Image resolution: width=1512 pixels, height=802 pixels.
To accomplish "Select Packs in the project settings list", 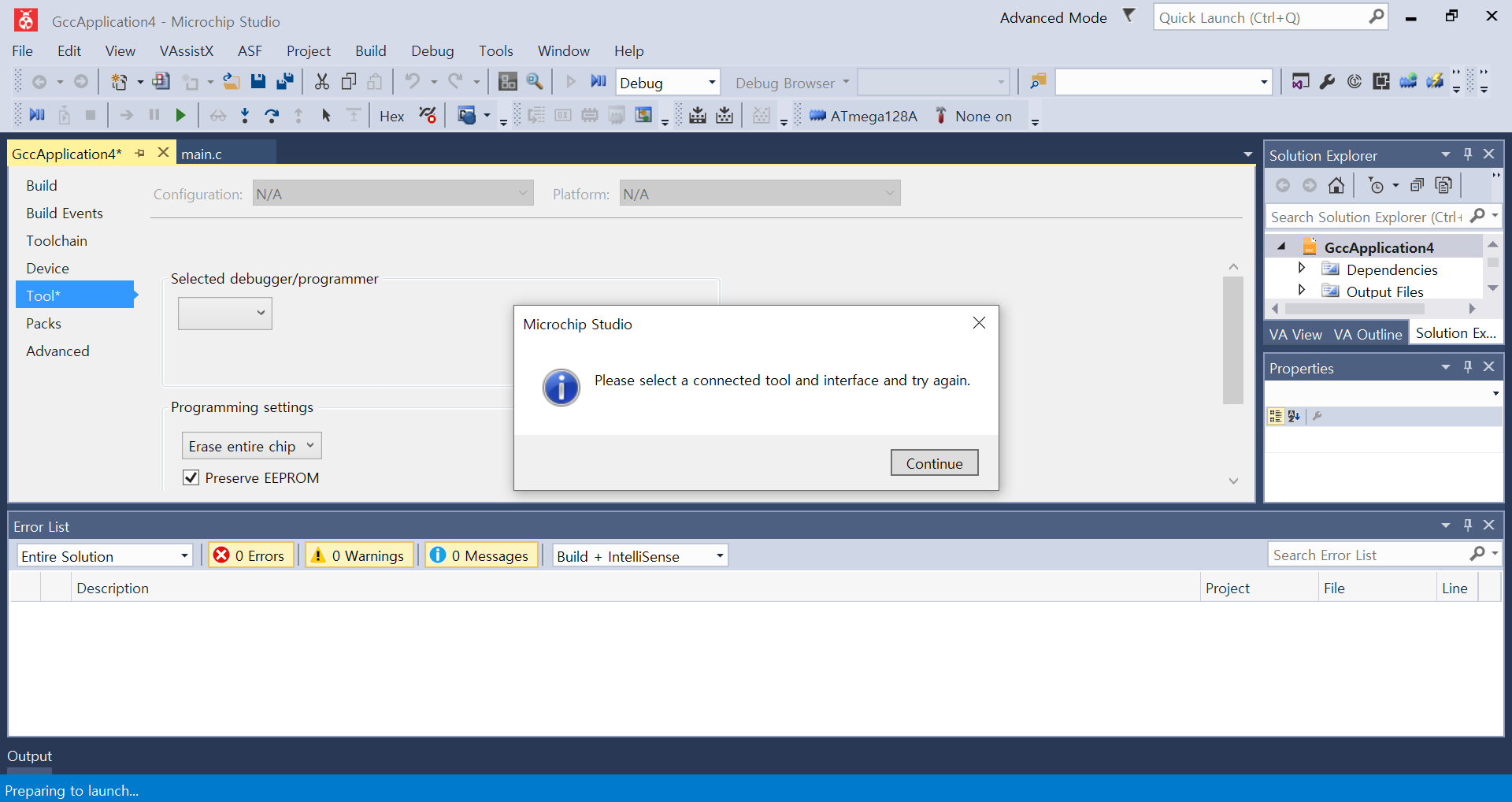I will pyautogui.click(x=43, y=323).
